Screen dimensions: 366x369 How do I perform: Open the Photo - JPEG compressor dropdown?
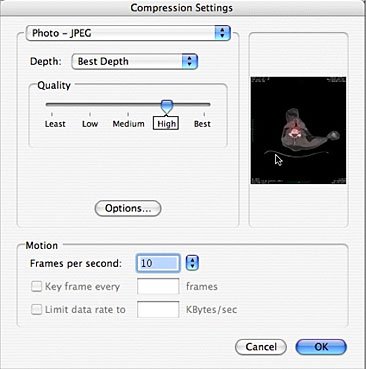tap(128, 33)
